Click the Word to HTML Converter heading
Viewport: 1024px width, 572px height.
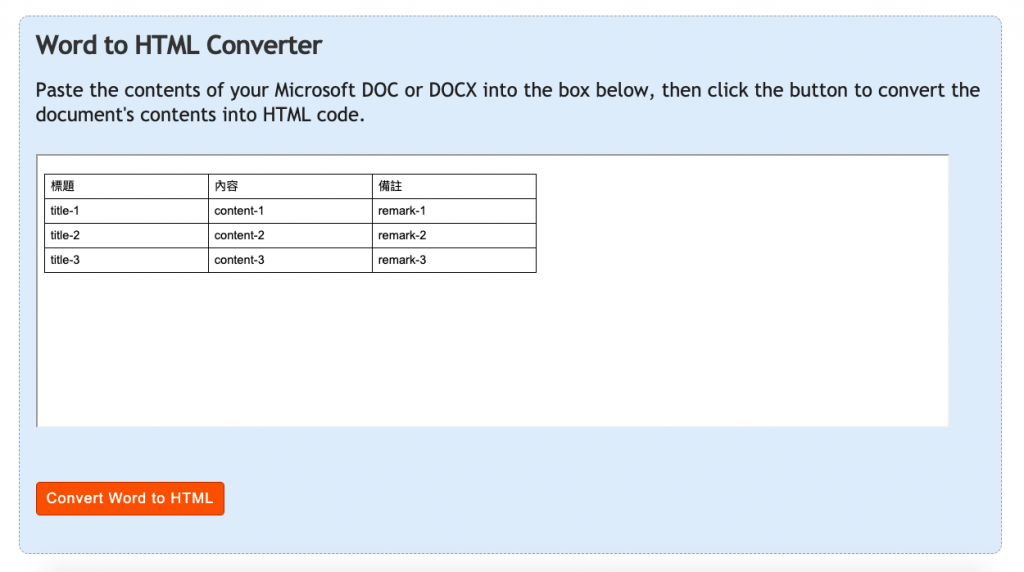[179, 45]
